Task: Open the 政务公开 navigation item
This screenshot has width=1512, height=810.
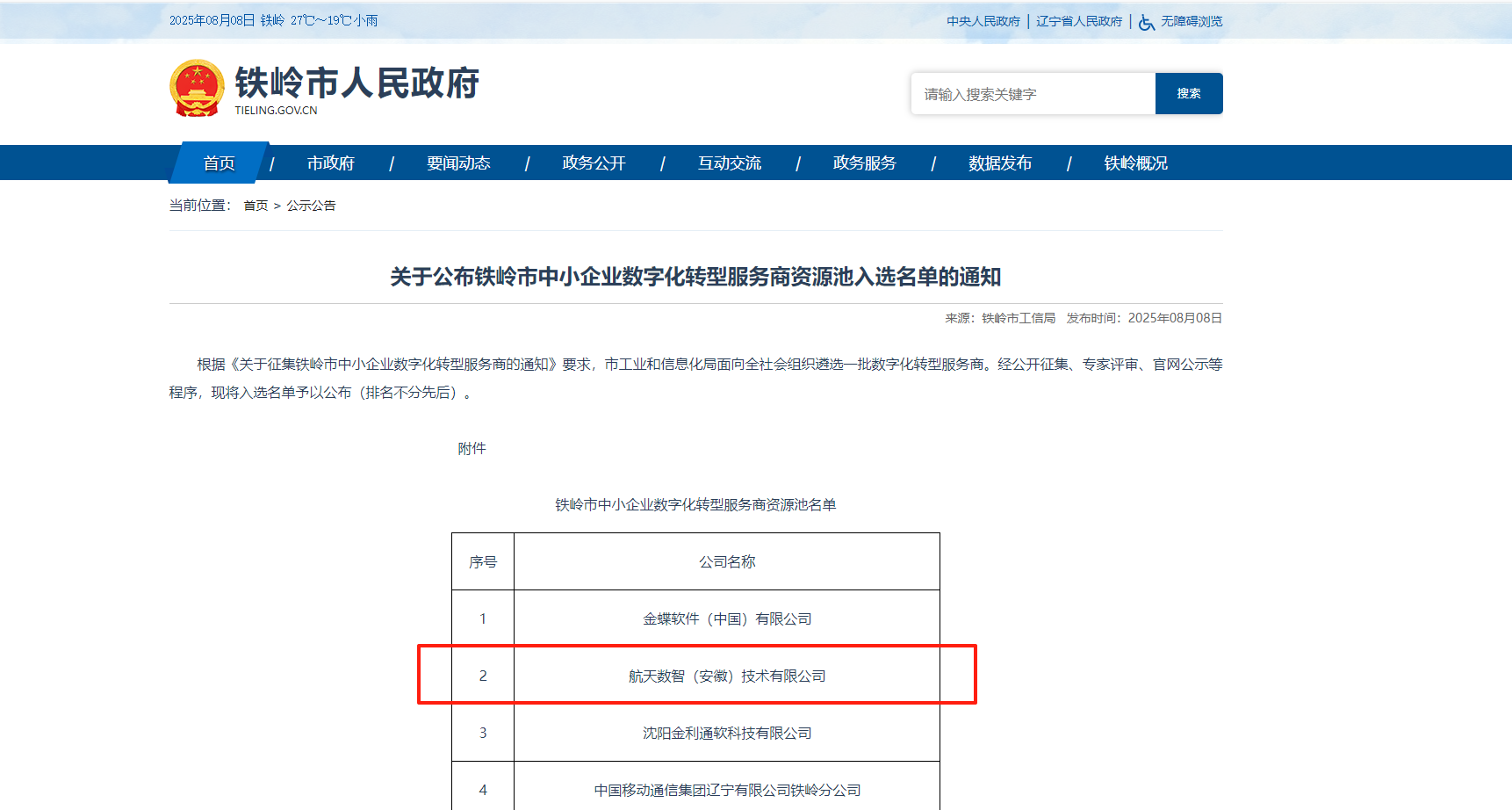Action: 594,163
